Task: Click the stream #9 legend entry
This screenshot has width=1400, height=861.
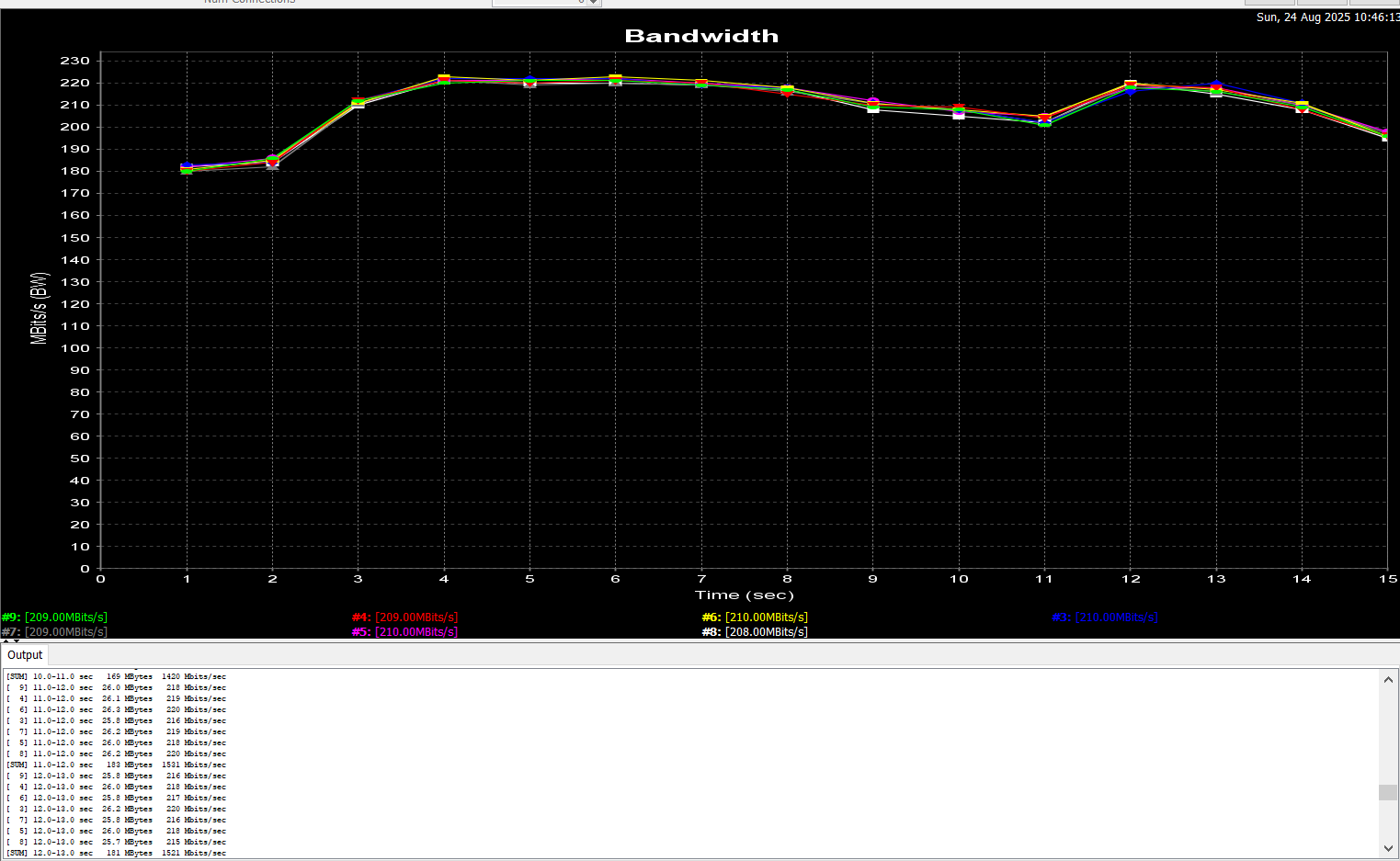Action: click(x=55, y=617)
